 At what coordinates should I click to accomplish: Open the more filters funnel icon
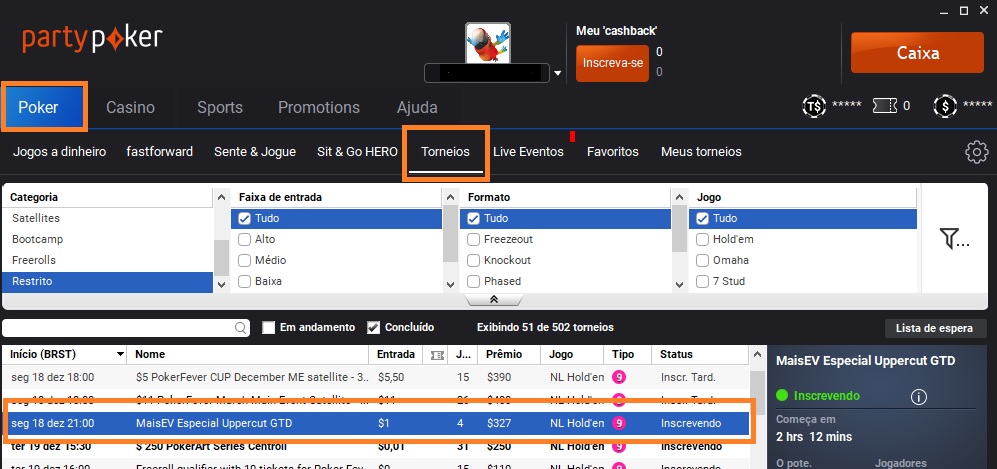click(953, 239)
